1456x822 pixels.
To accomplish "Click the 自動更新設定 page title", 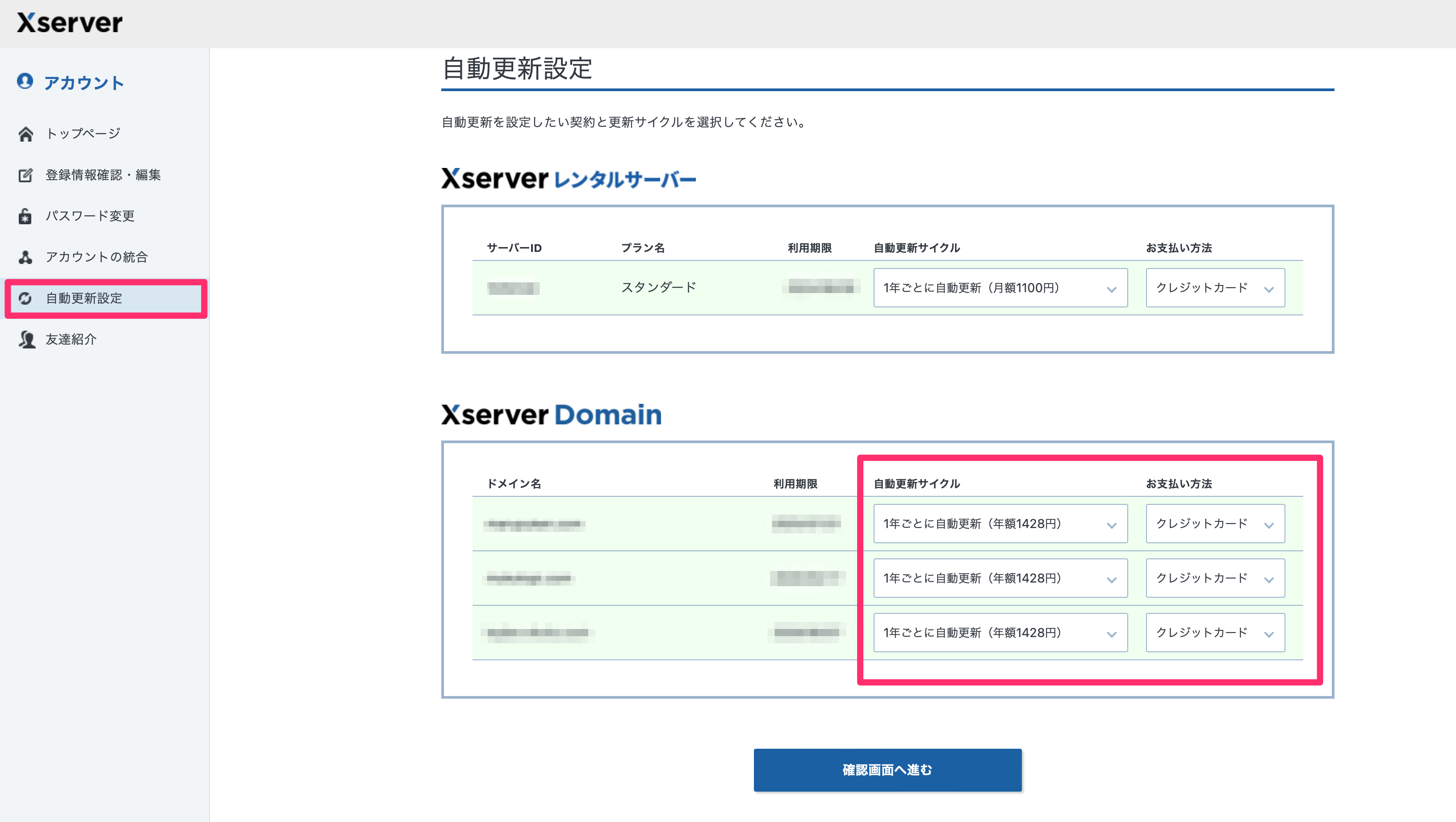I will 517,68.
